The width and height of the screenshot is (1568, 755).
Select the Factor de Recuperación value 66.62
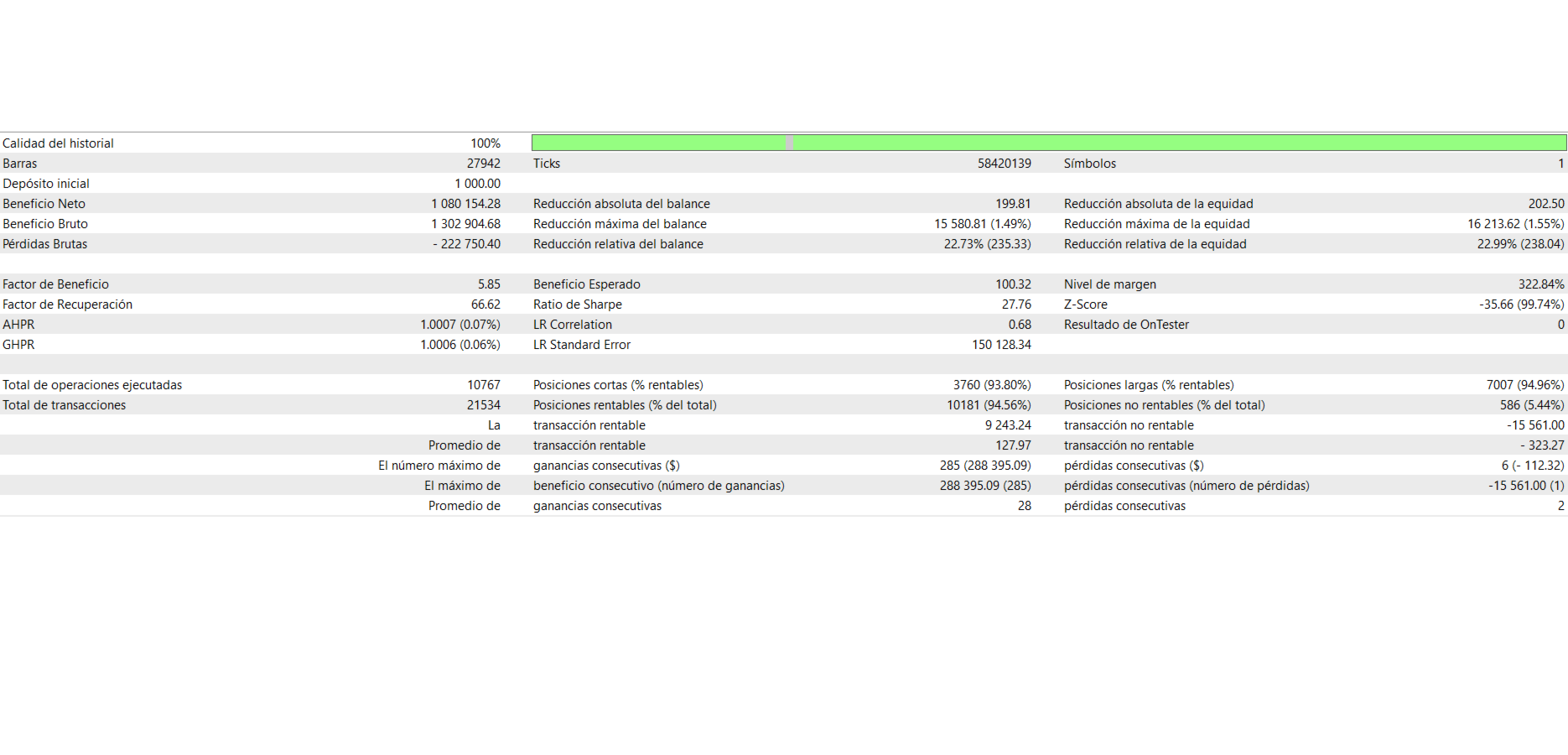(x=485, y=305)
